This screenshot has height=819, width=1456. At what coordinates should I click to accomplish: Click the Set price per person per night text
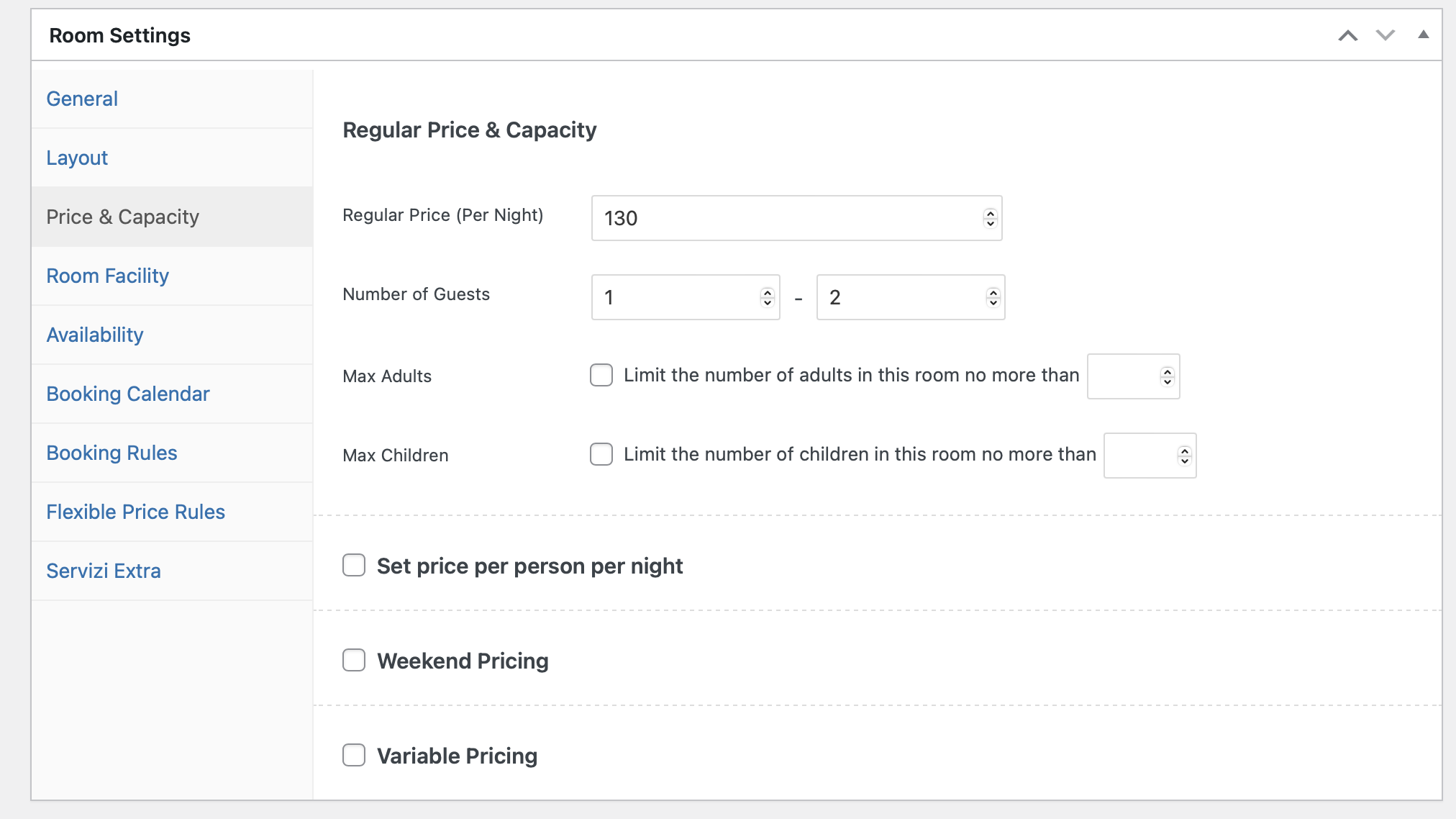point(530,566)
